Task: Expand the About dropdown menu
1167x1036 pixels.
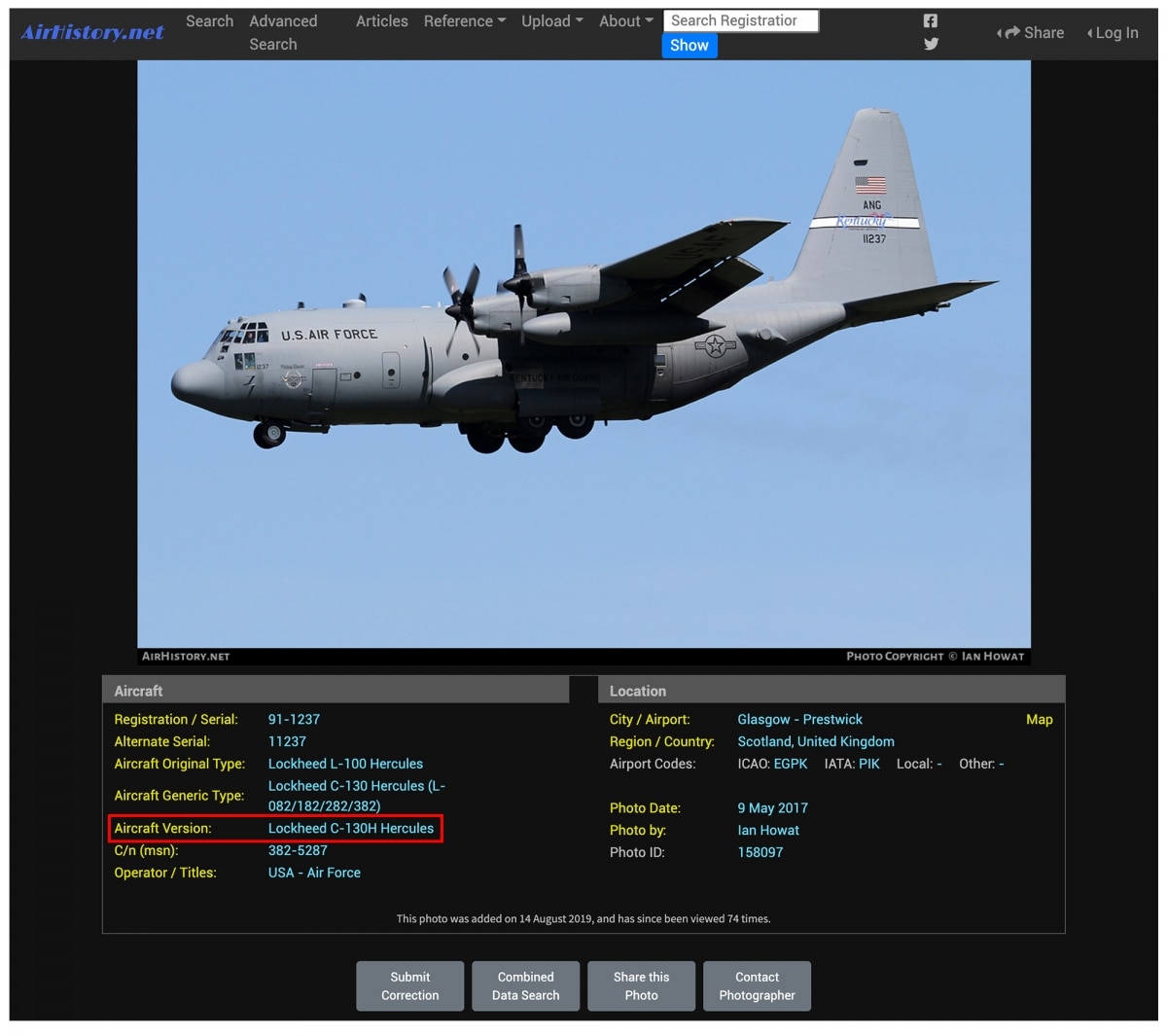Action: coord(625,21)
